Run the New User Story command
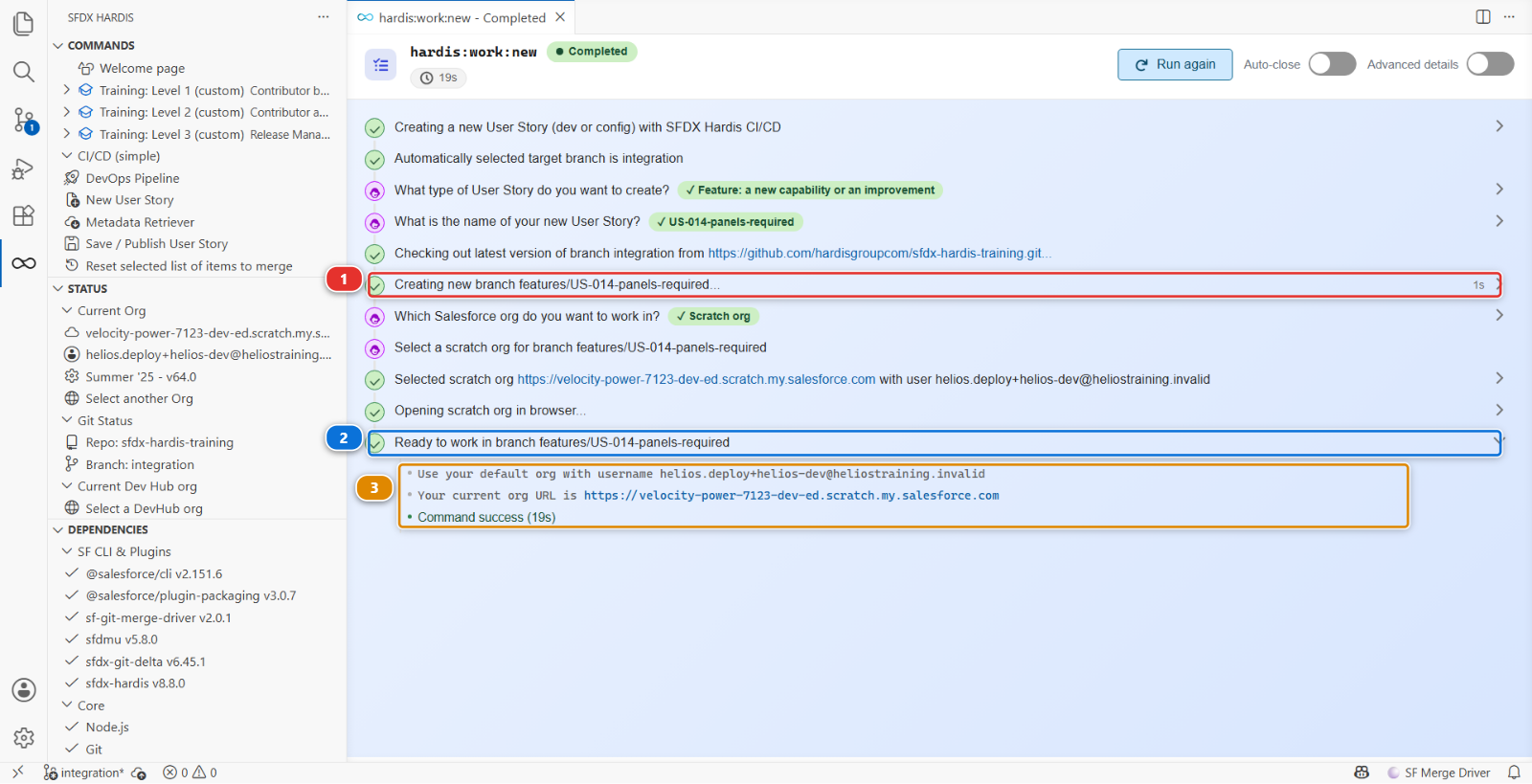The height and width of the screenshot is (784, 1532). click(129, 200)
